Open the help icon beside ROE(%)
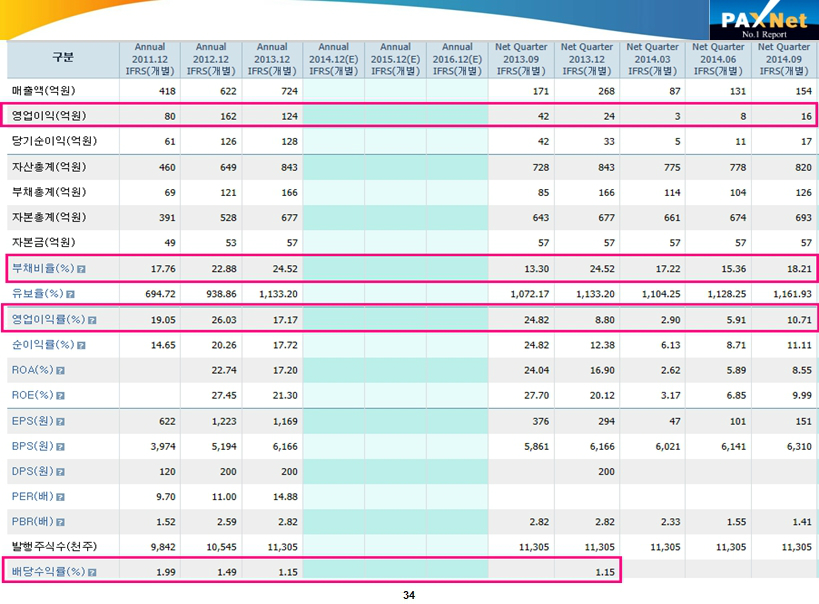The height and width of the screenshot is (604, 819). point(60,396)
